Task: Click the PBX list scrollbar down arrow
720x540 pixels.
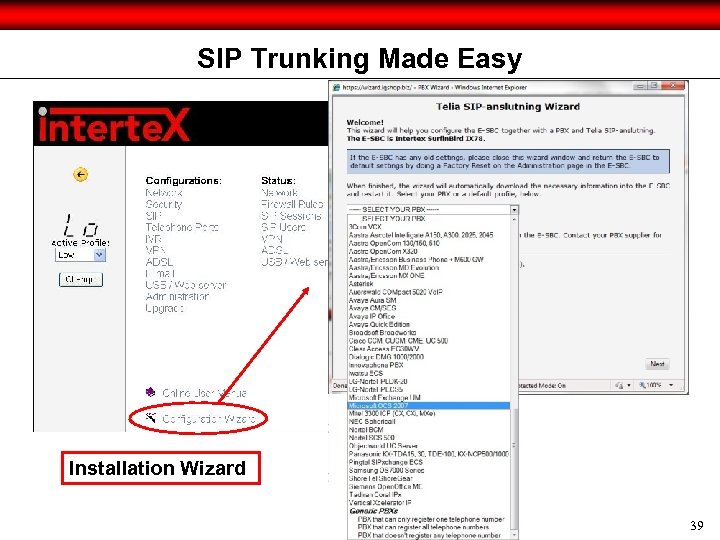Action: click(x=514, y=535)
